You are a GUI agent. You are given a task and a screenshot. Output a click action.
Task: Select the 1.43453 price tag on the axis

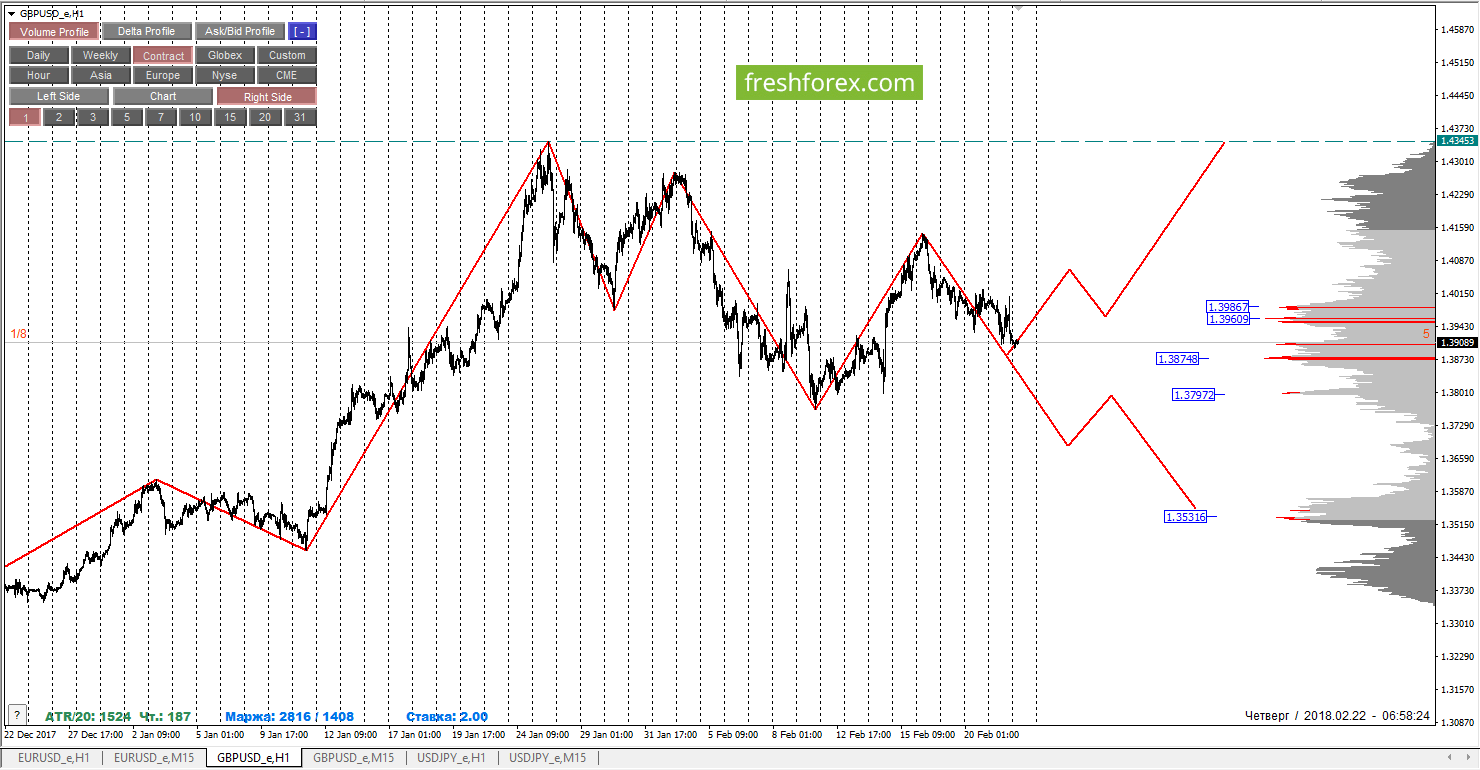(1457, 141)
